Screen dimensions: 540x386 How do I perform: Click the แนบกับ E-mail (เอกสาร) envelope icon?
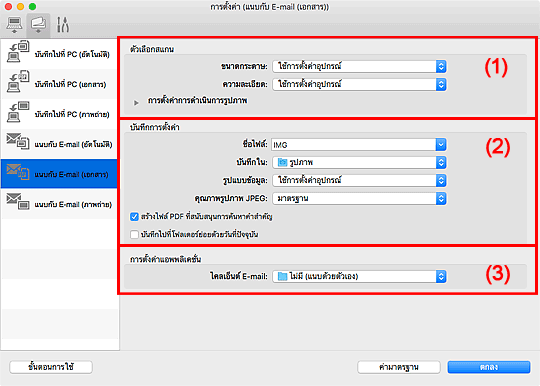18,172
